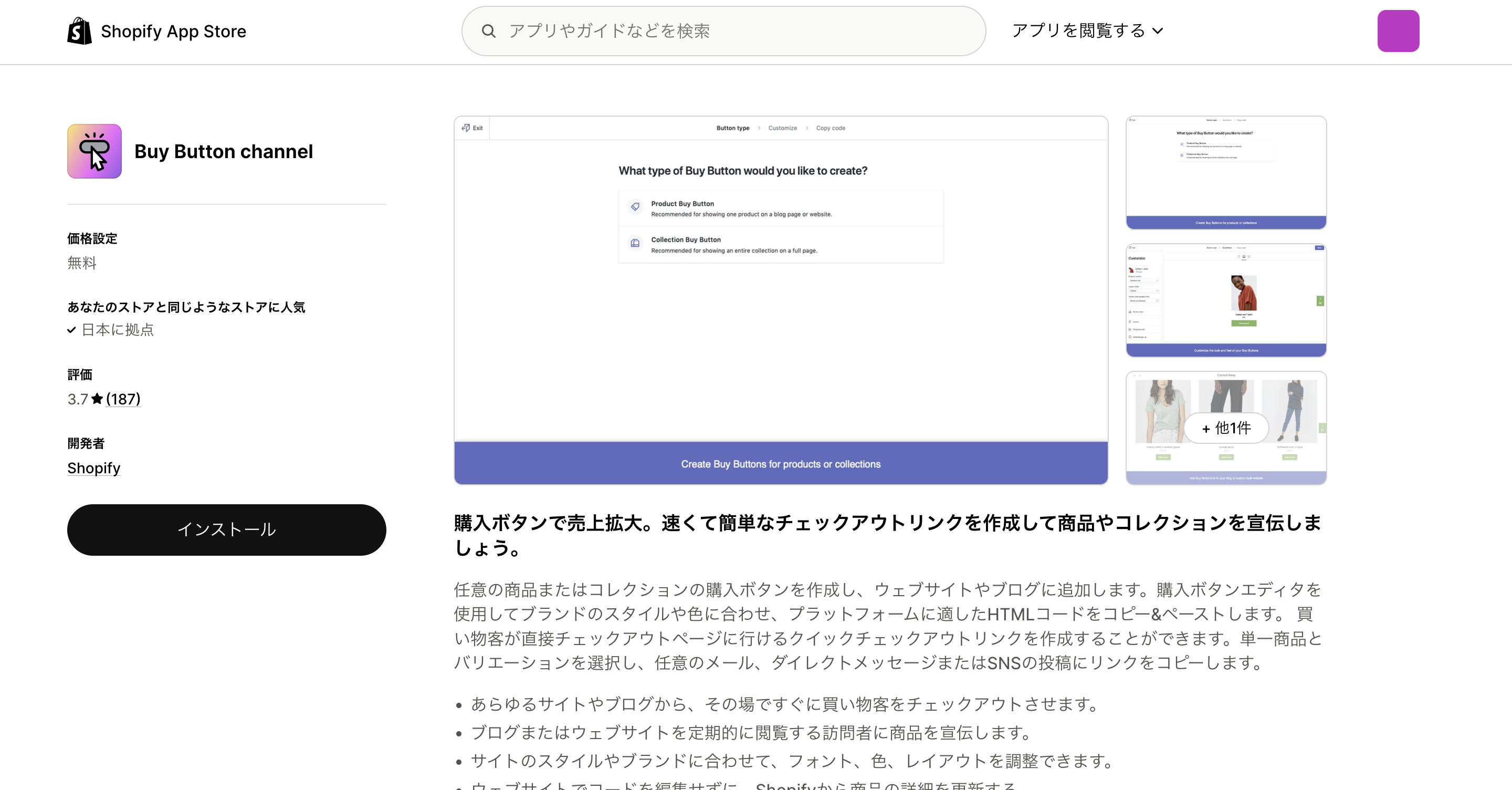Click the + 他1件 more images button
Screen dimensions: 1512x790
[1226, 428]
